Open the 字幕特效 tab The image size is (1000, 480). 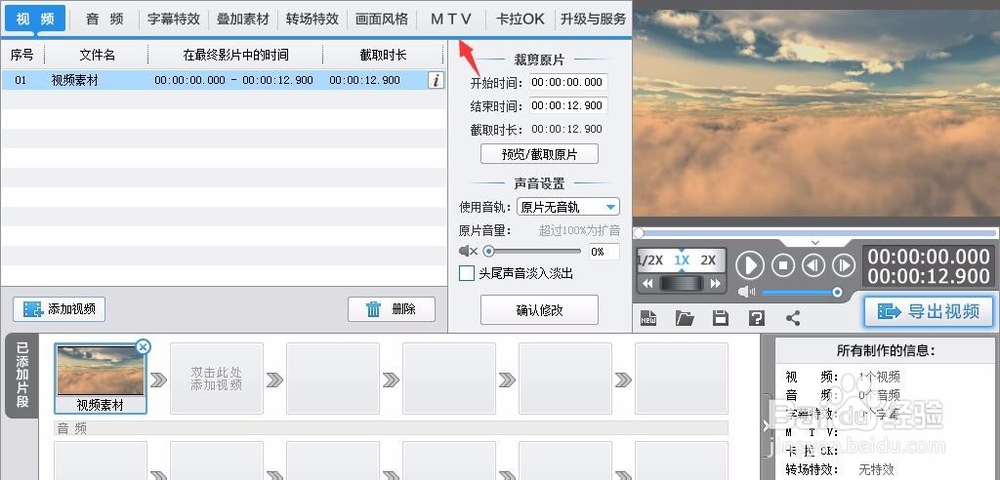point(173,19)
